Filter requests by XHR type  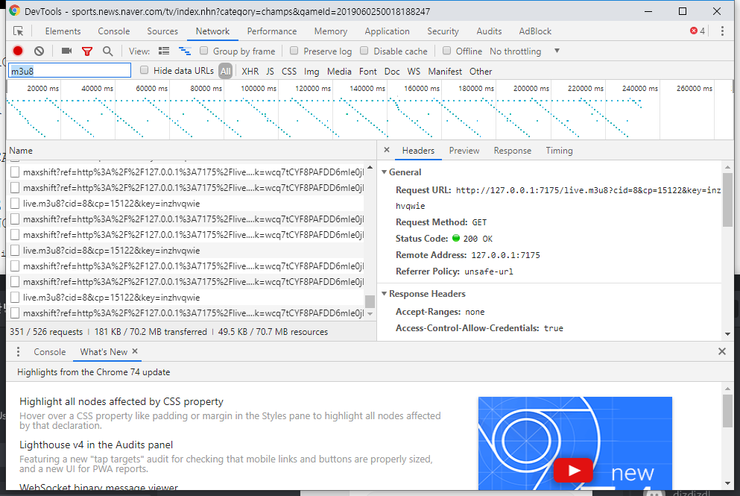pyautogui.click(x=250, y=71)
